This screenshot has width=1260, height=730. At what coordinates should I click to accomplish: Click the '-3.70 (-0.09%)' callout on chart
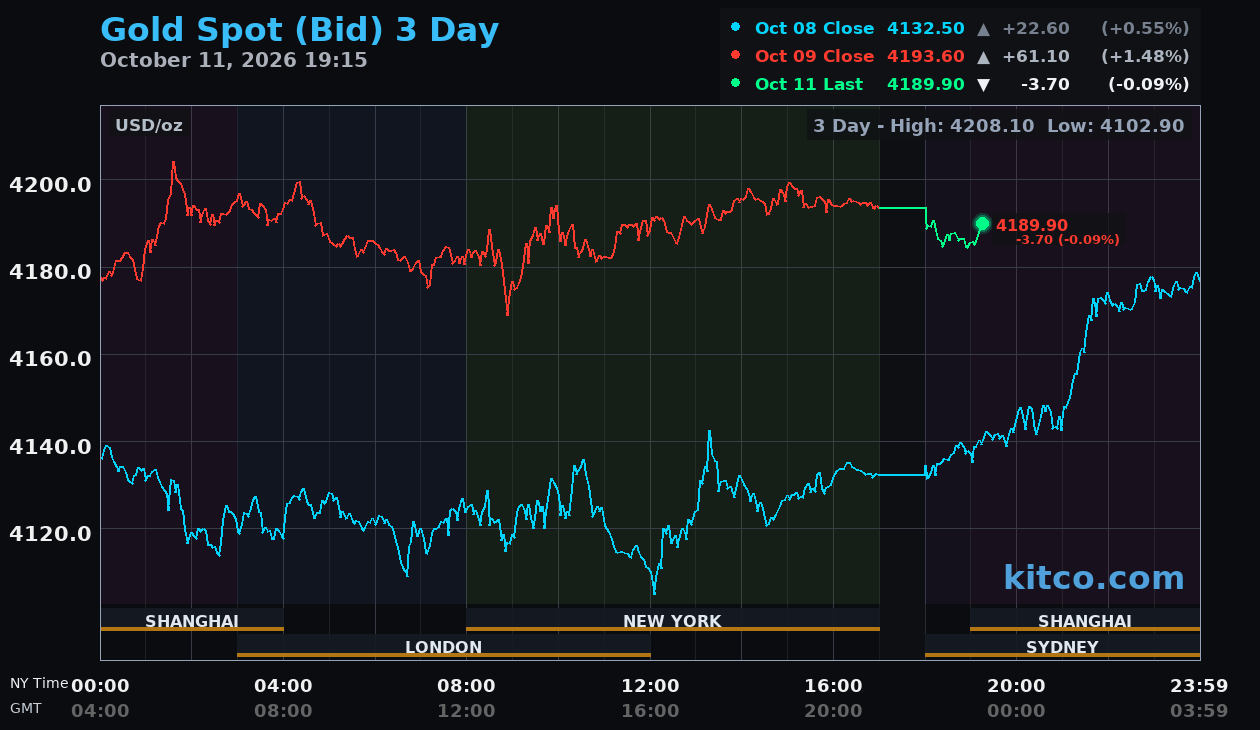point(1068,240)
